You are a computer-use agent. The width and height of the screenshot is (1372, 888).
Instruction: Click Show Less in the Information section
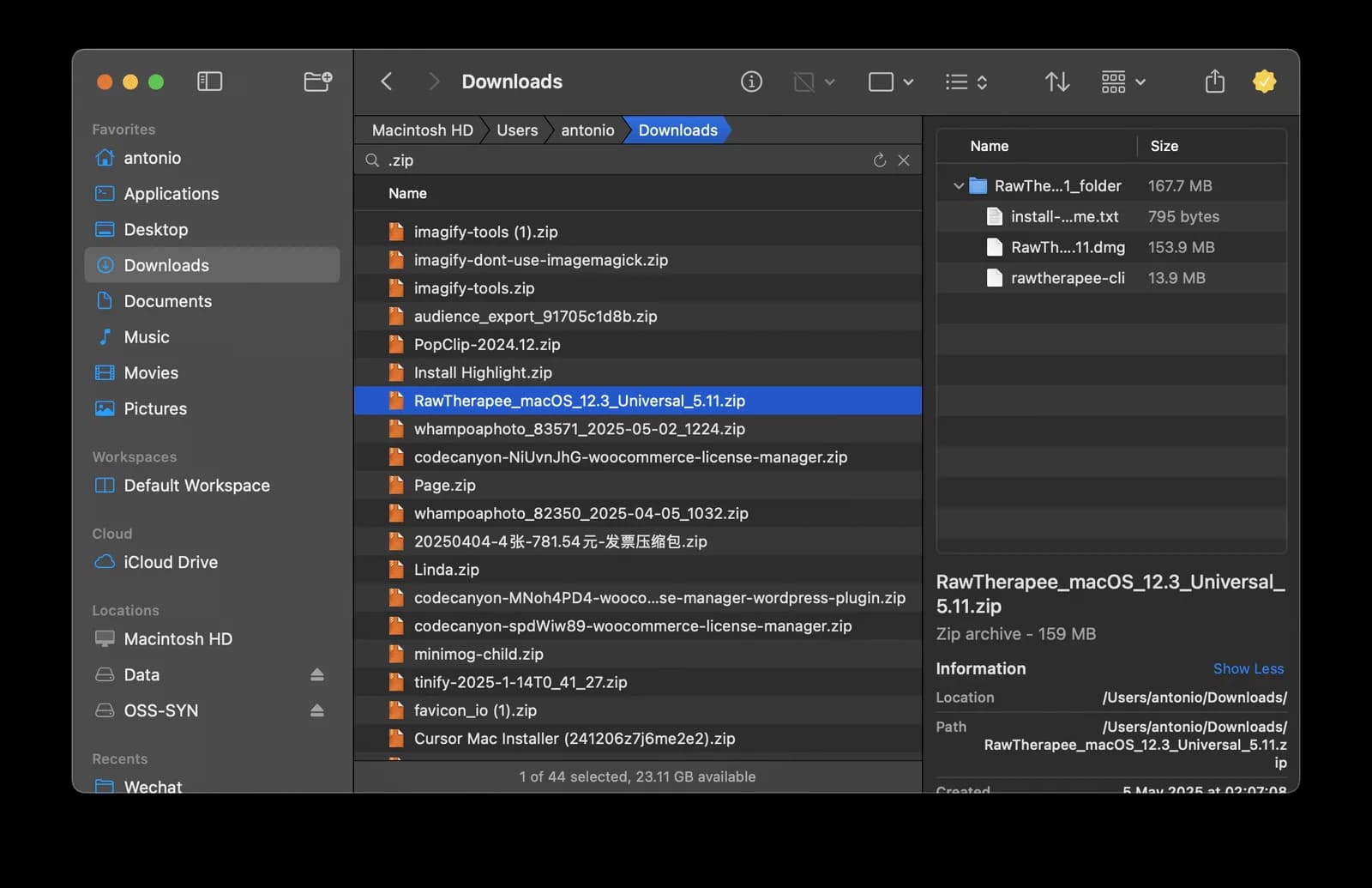point(1249,668)
